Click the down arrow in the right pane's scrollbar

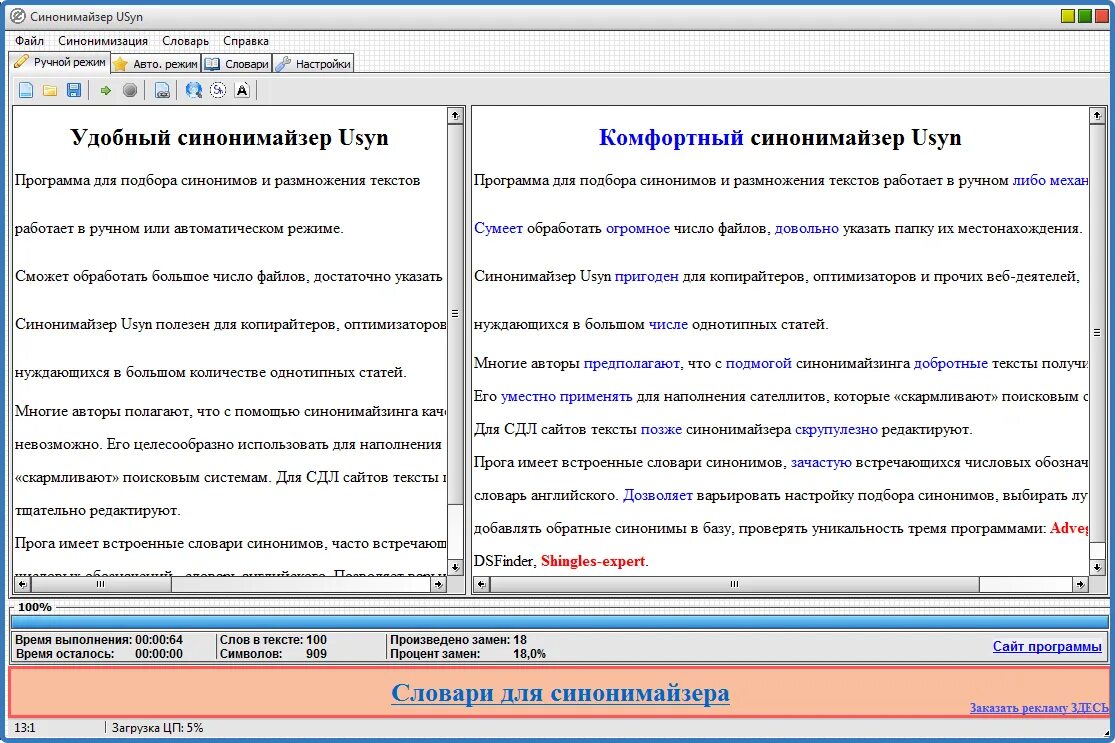point(1097,567)
